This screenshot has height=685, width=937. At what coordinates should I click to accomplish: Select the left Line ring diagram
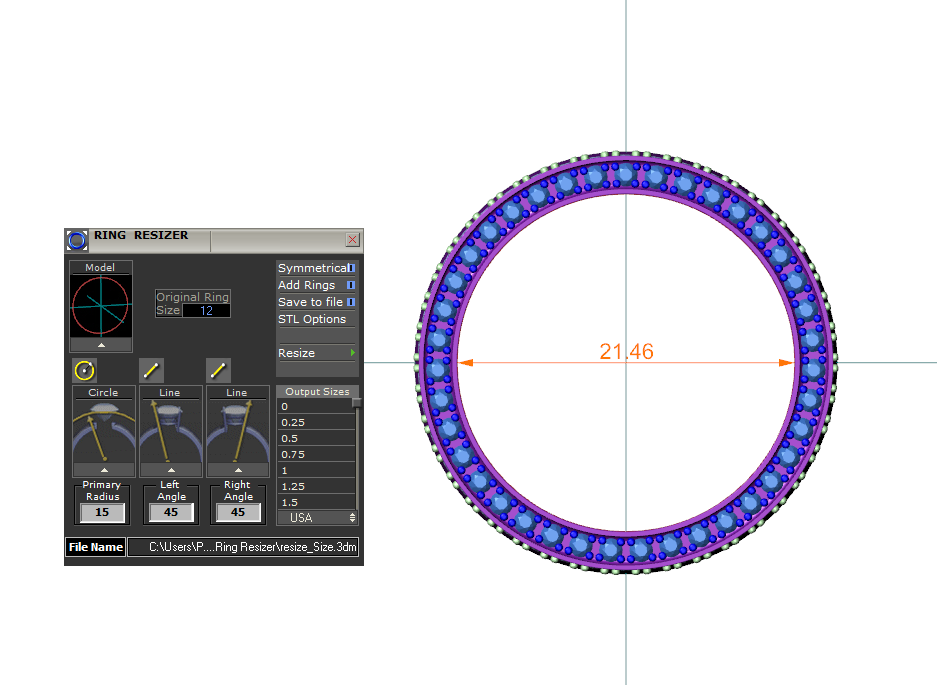pos(170,430)
